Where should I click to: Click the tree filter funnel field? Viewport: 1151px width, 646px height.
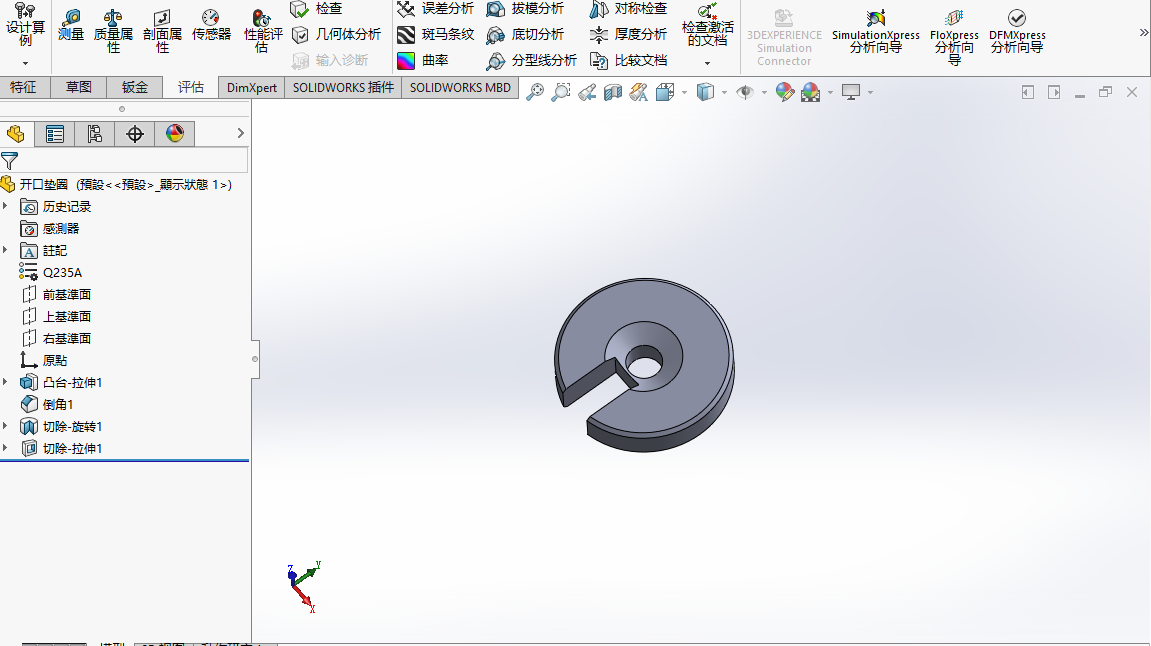124,160
